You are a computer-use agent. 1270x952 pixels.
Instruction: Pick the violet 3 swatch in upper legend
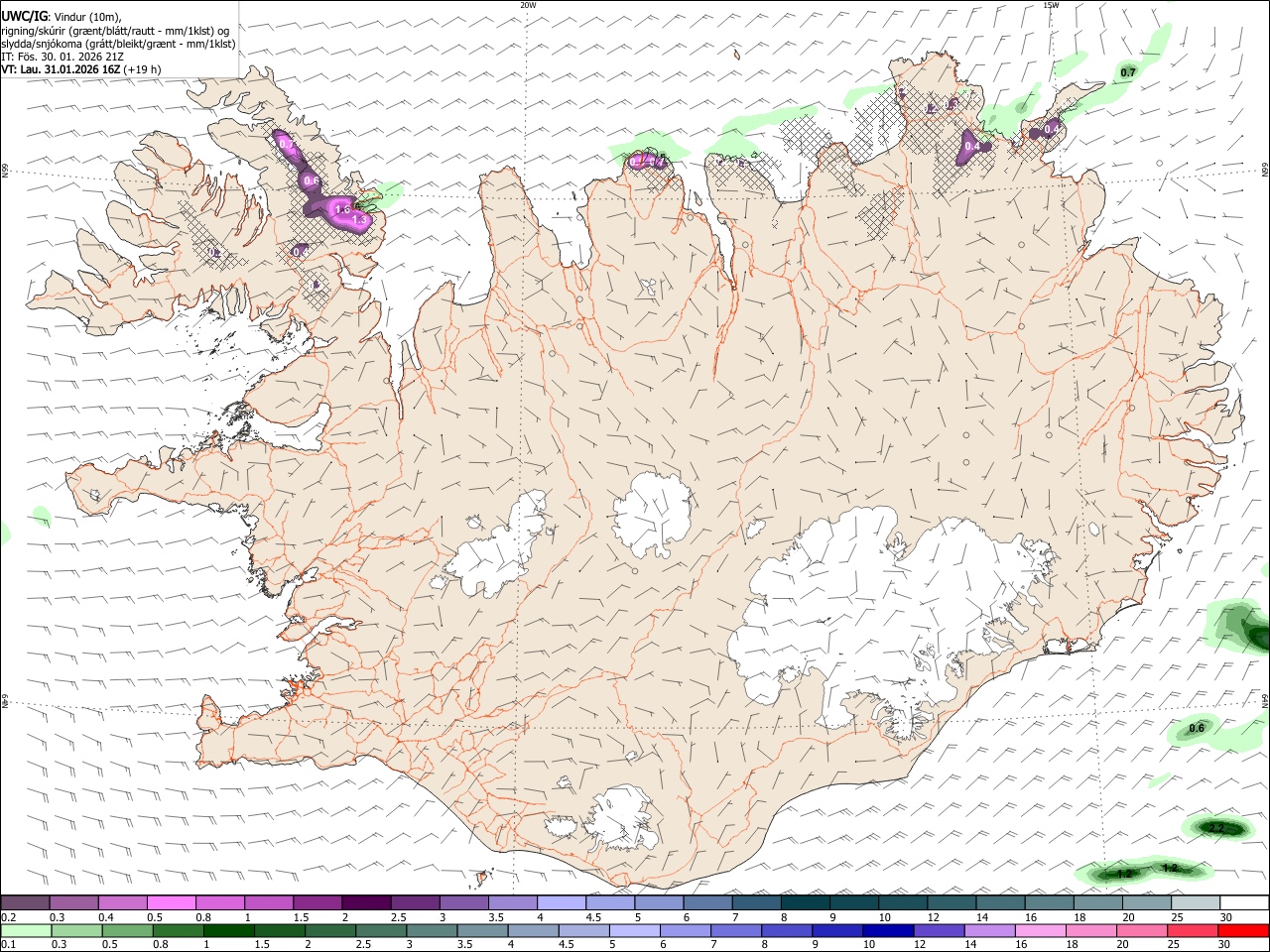463,903
